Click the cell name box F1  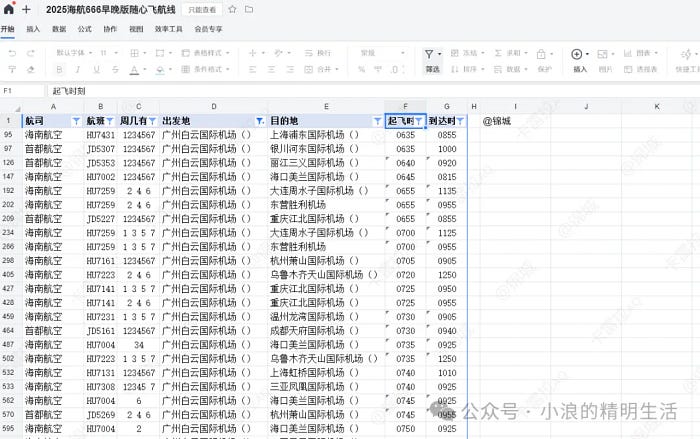22,91
